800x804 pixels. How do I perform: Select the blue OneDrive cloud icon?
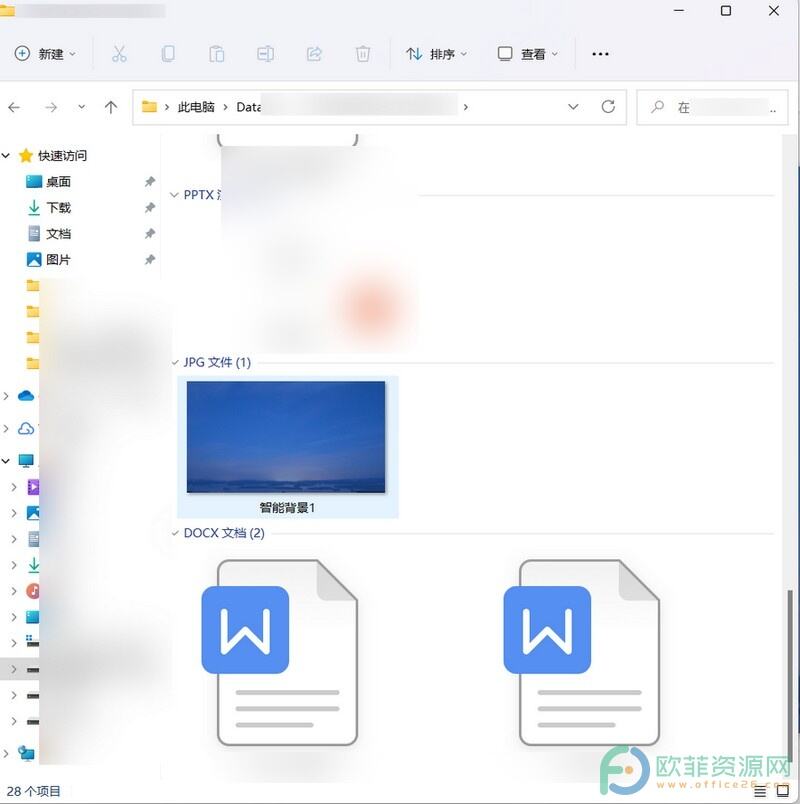pyautogui.click(x=26, y=396)
